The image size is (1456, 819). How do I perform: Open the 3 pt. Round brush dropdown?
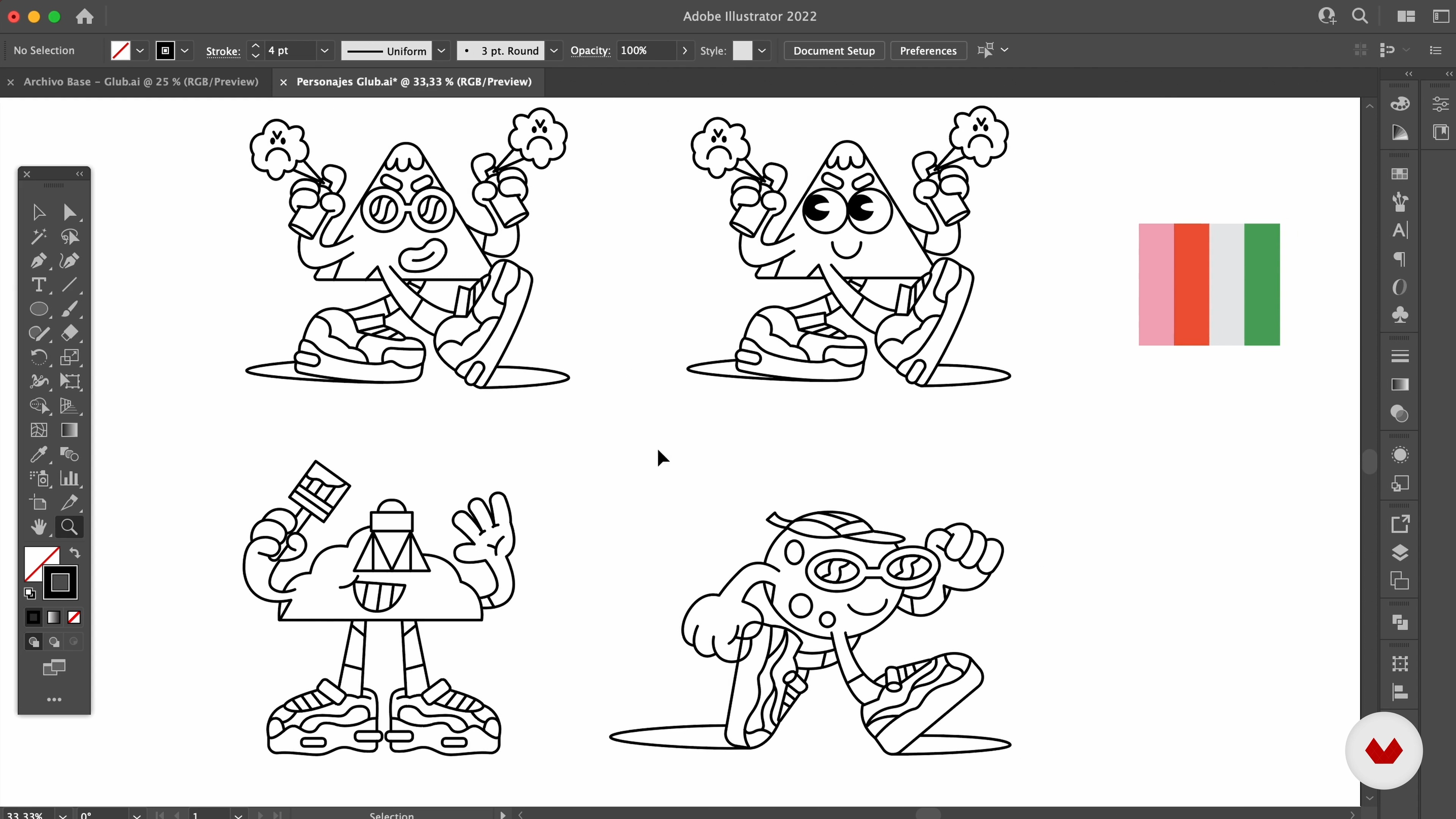[554, 51]
